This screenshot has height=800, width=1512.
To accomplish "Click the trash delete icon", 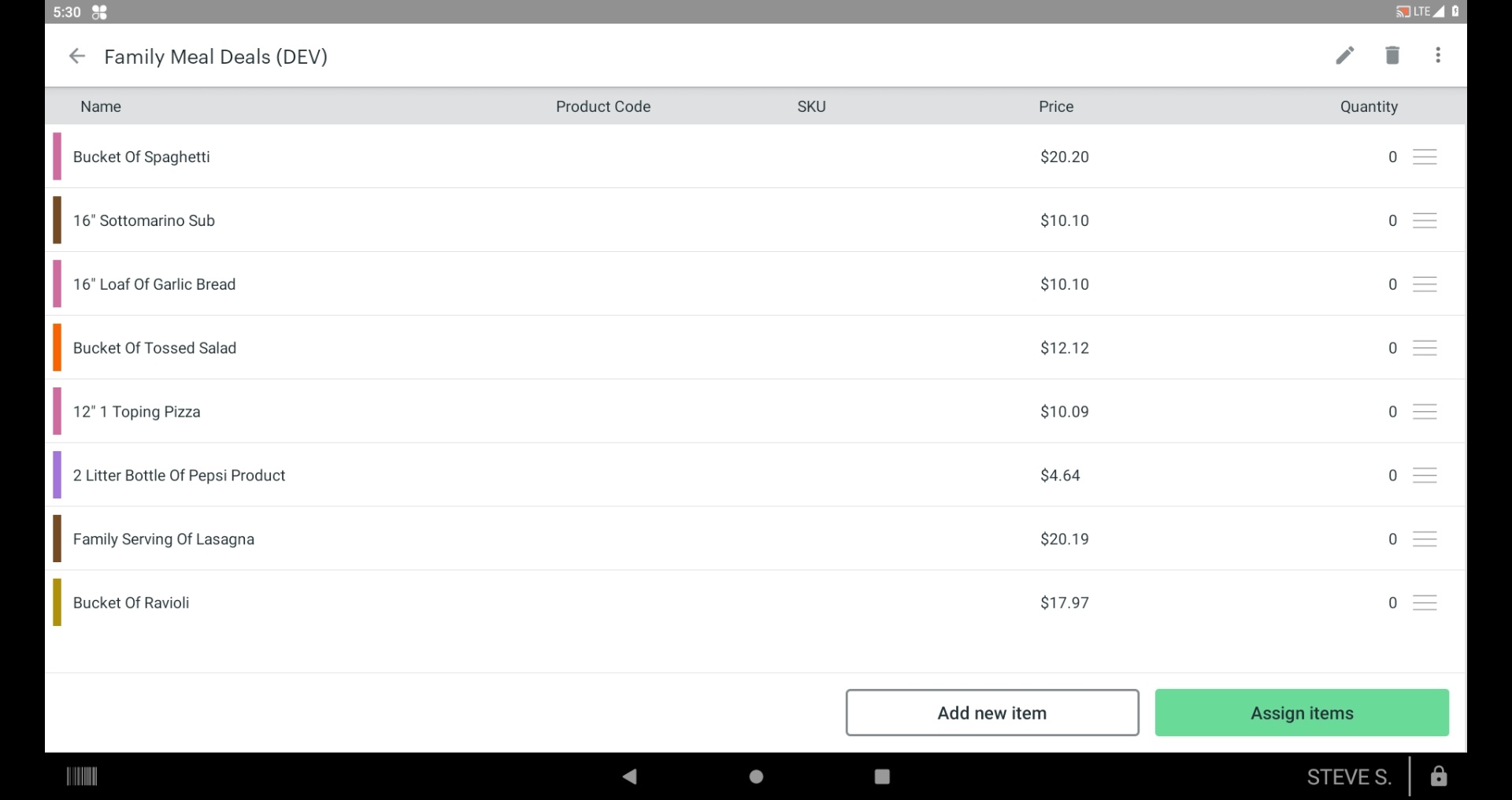I will click(1392, 55).
